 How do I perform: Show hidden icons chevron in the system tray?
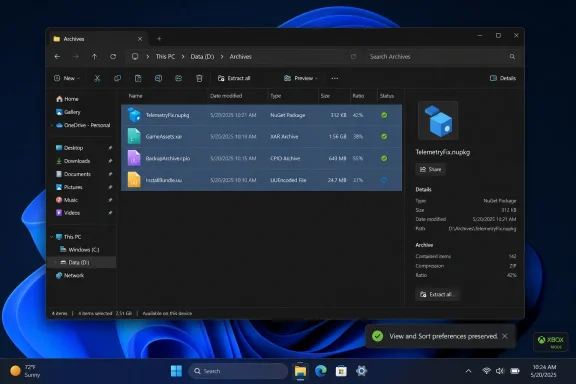(x=468, y=371)
